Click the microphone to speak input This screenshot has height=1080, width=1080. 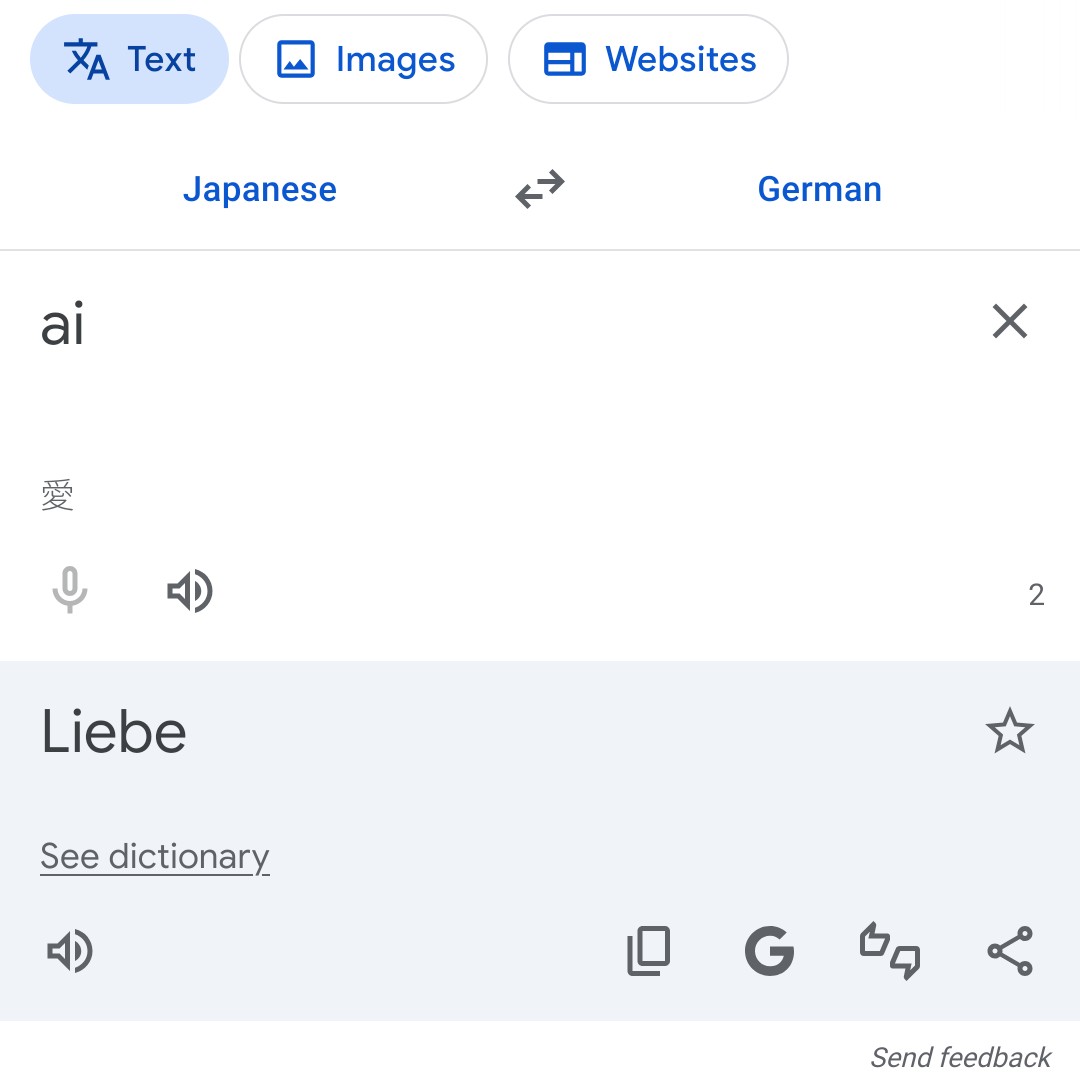tap(70, 591)
